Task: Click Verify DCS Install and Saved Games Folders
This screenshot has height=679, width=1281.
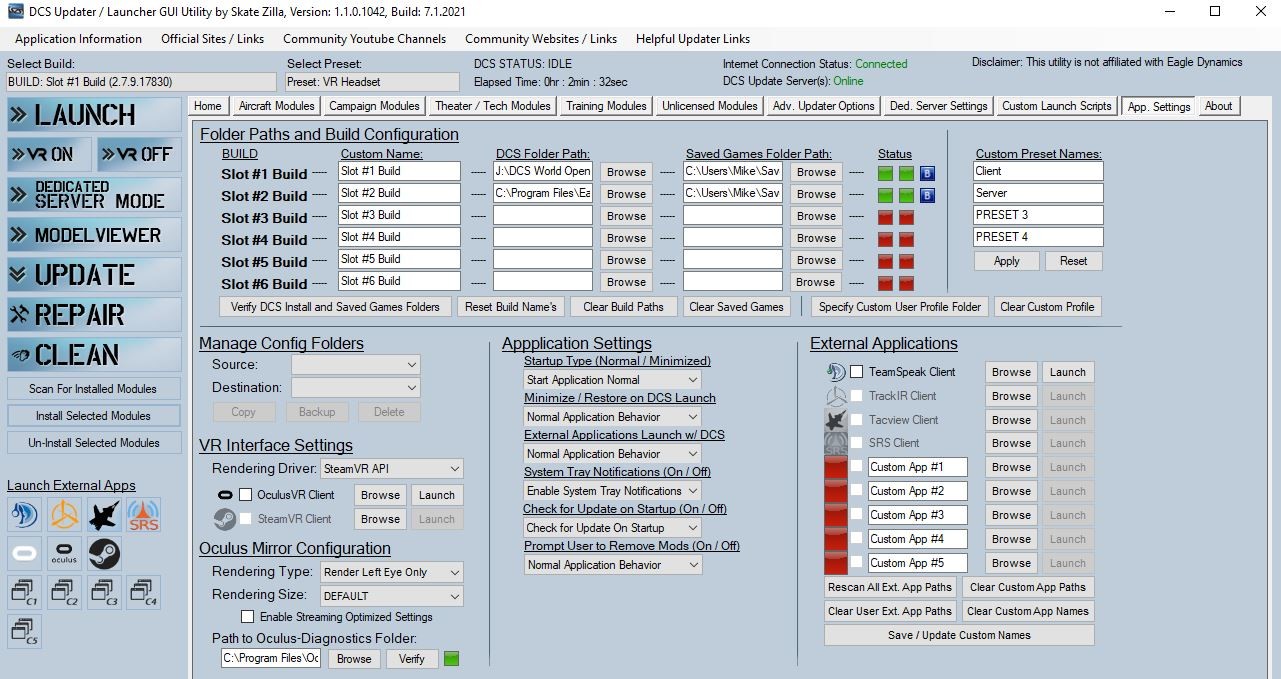Action: [x=336, y=307]
